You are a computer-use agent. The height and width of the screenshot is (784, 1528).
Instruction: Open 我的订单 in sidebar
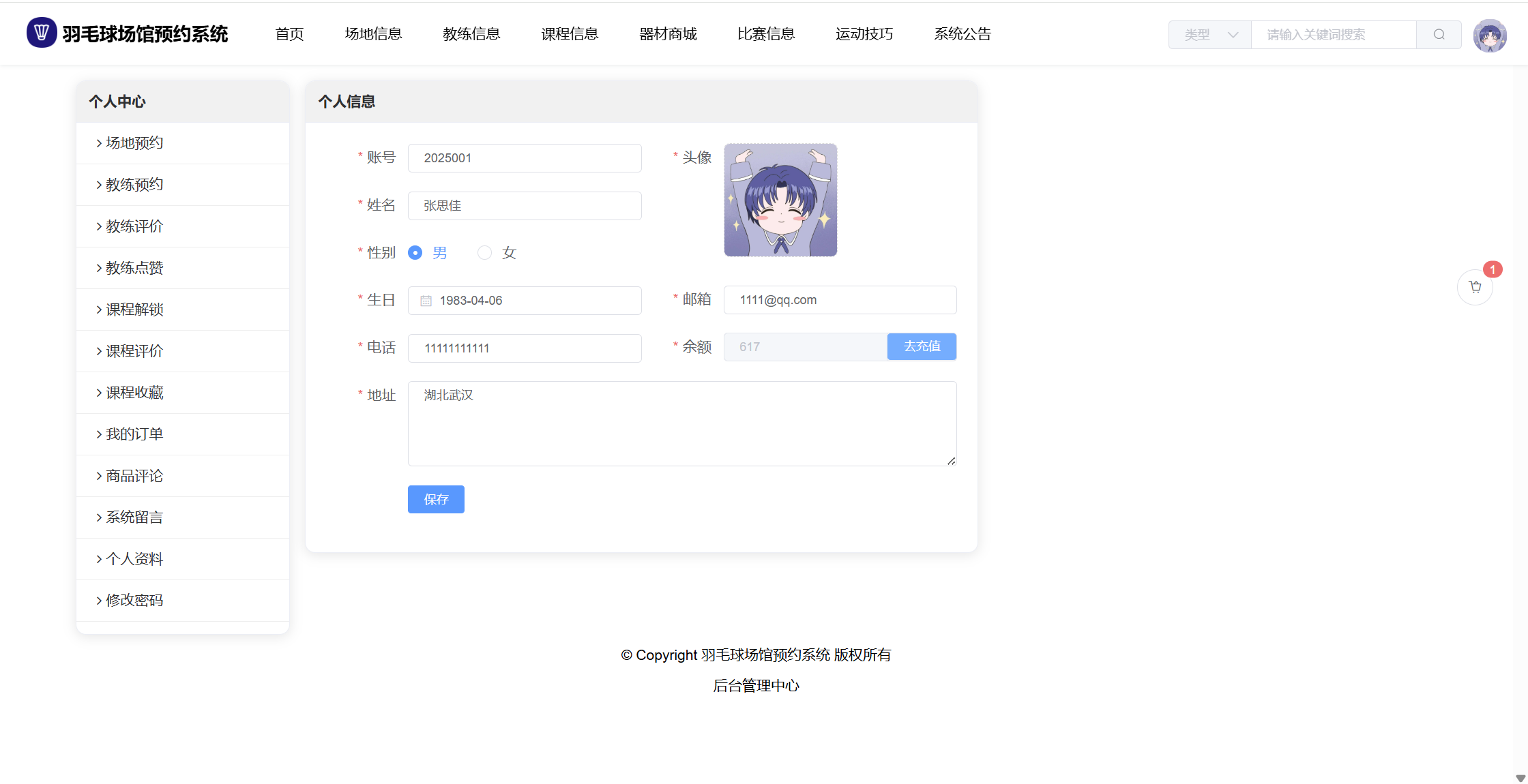(134, 434)
